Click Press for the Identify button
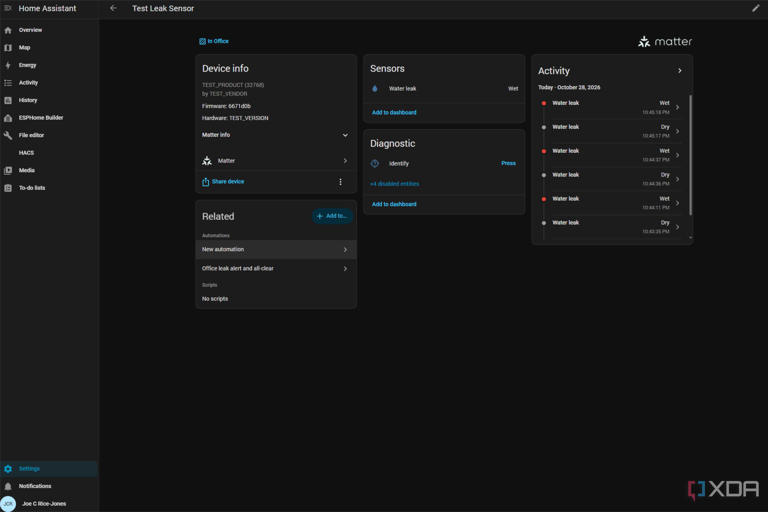Screen dimensions: 768x512 pyautogui.click(x=508, y=163)
